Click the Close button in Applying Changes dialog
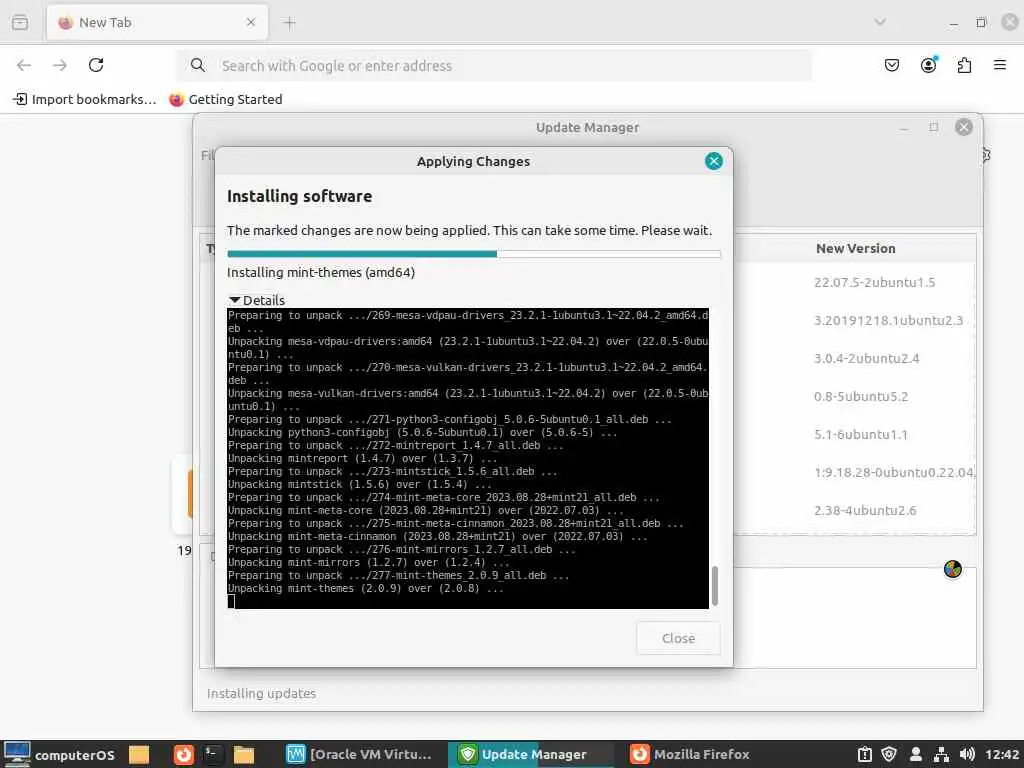The height and width of the screenshot is (768, 1024). (678, 638)
